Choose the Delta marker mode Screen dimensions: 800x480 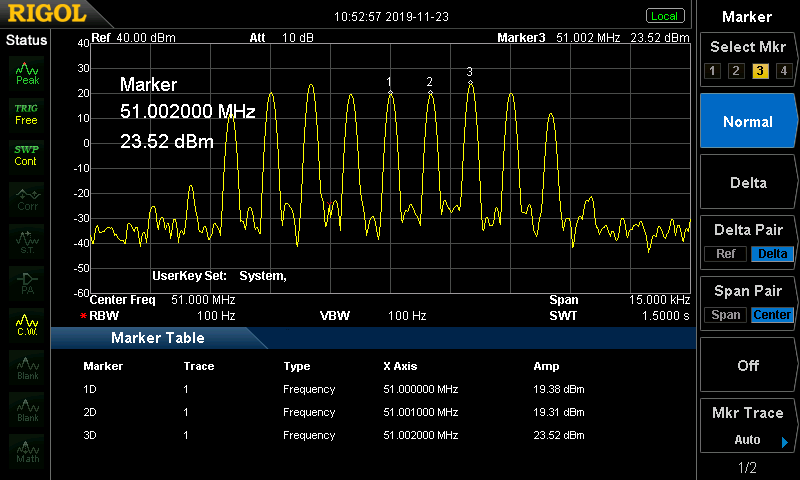(747, 182)
